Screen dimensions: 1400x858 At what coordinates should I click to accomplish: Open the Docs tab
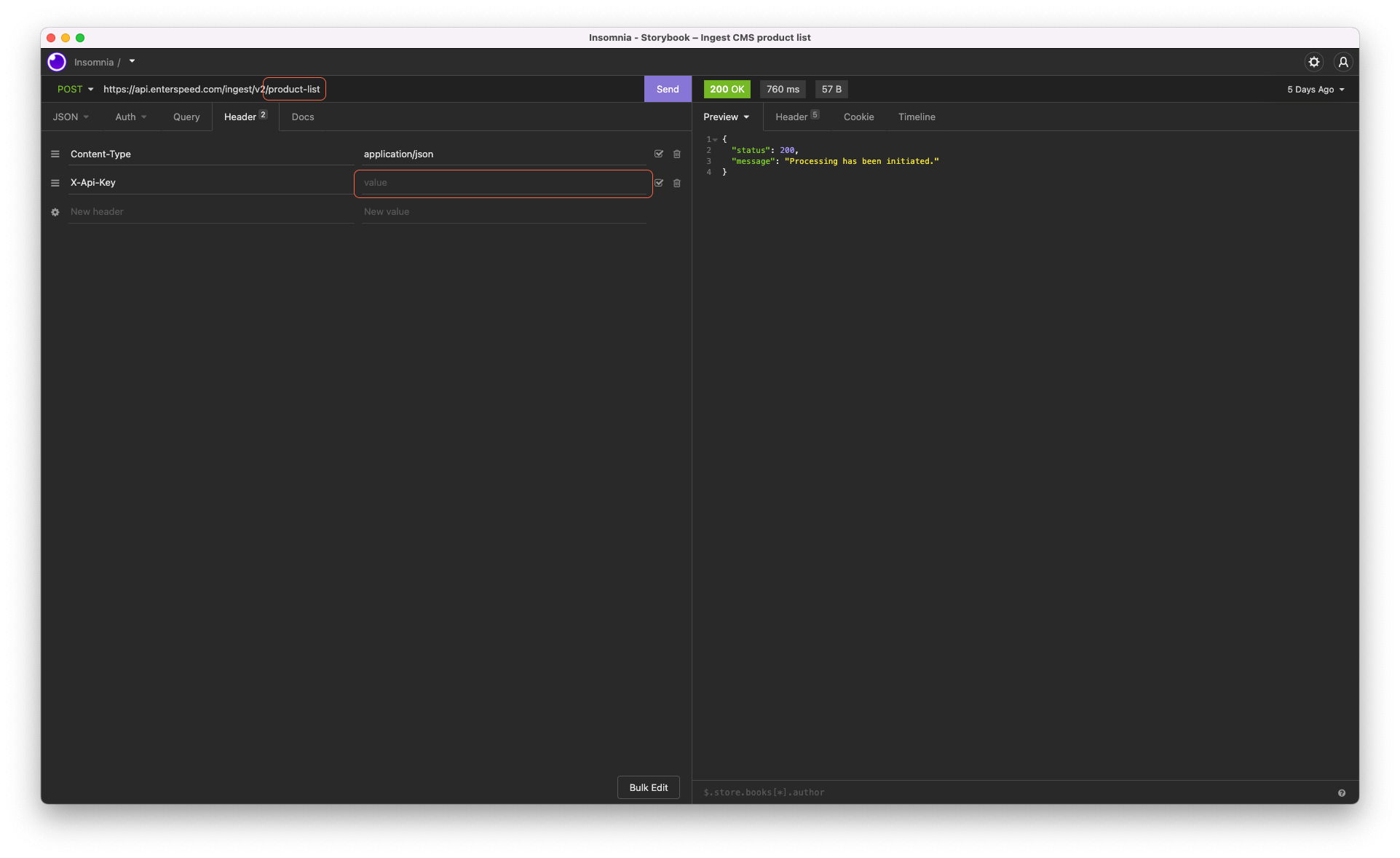pyautogui.click(x=303, y=117)
